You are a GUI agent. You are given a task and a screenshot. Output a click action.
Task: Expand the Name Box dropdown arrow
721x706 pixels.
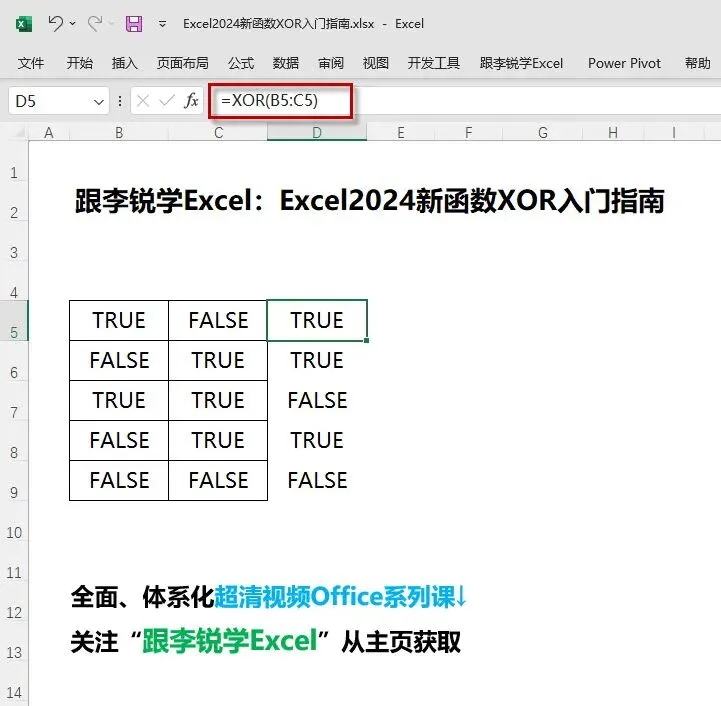pyautogui.click(x=98, y=102)
